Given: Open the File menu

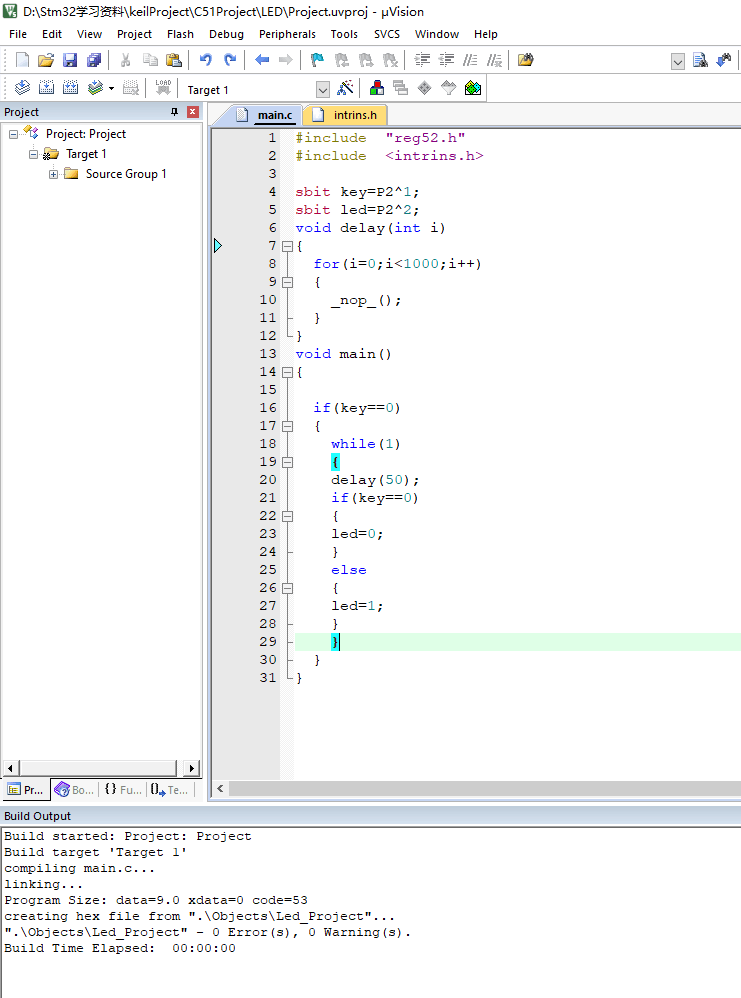Looking at the screenshot, I should pos(18,34).
